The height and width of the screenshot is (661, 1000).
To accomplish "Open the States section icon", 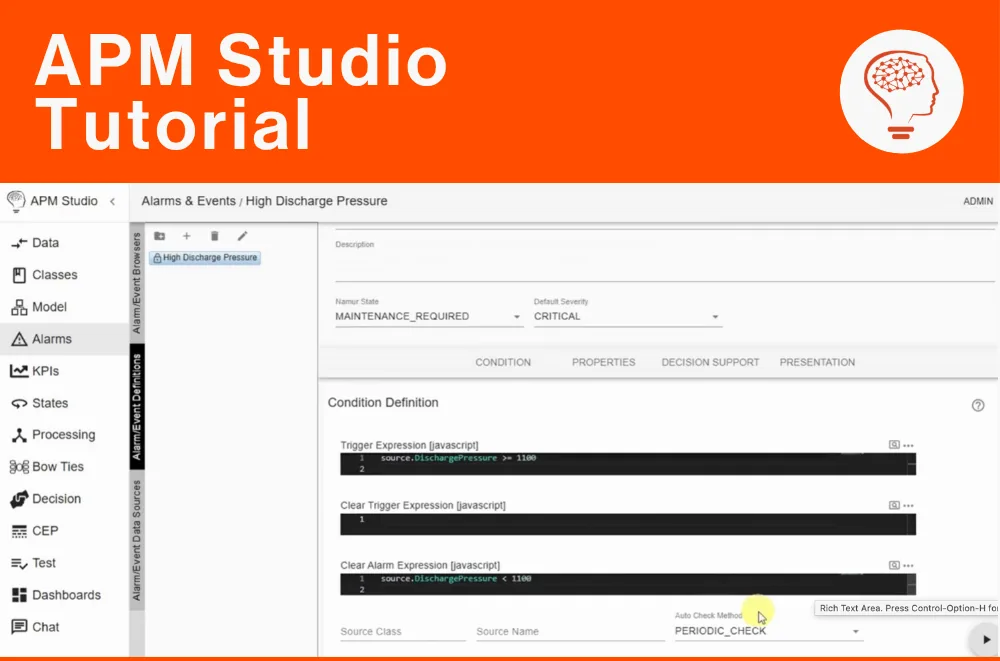I will point(19,403).
